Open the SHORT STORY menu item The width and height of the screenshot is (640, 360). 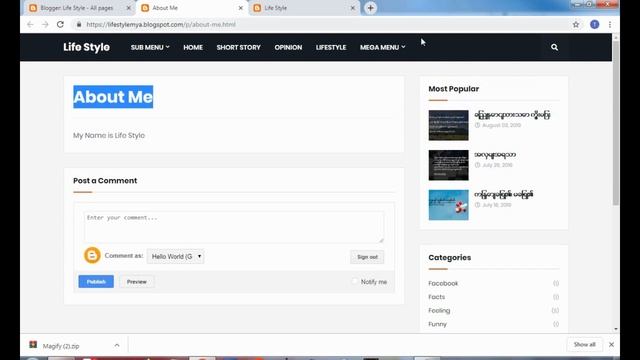(238, 47)
